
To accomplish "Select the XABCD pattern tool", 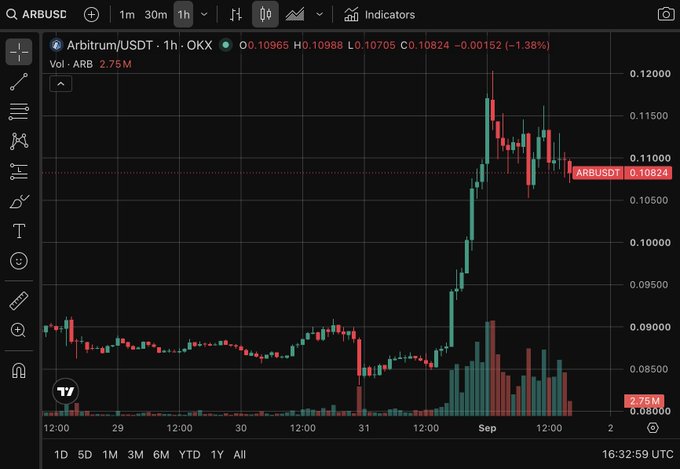I will pos(19,141).
